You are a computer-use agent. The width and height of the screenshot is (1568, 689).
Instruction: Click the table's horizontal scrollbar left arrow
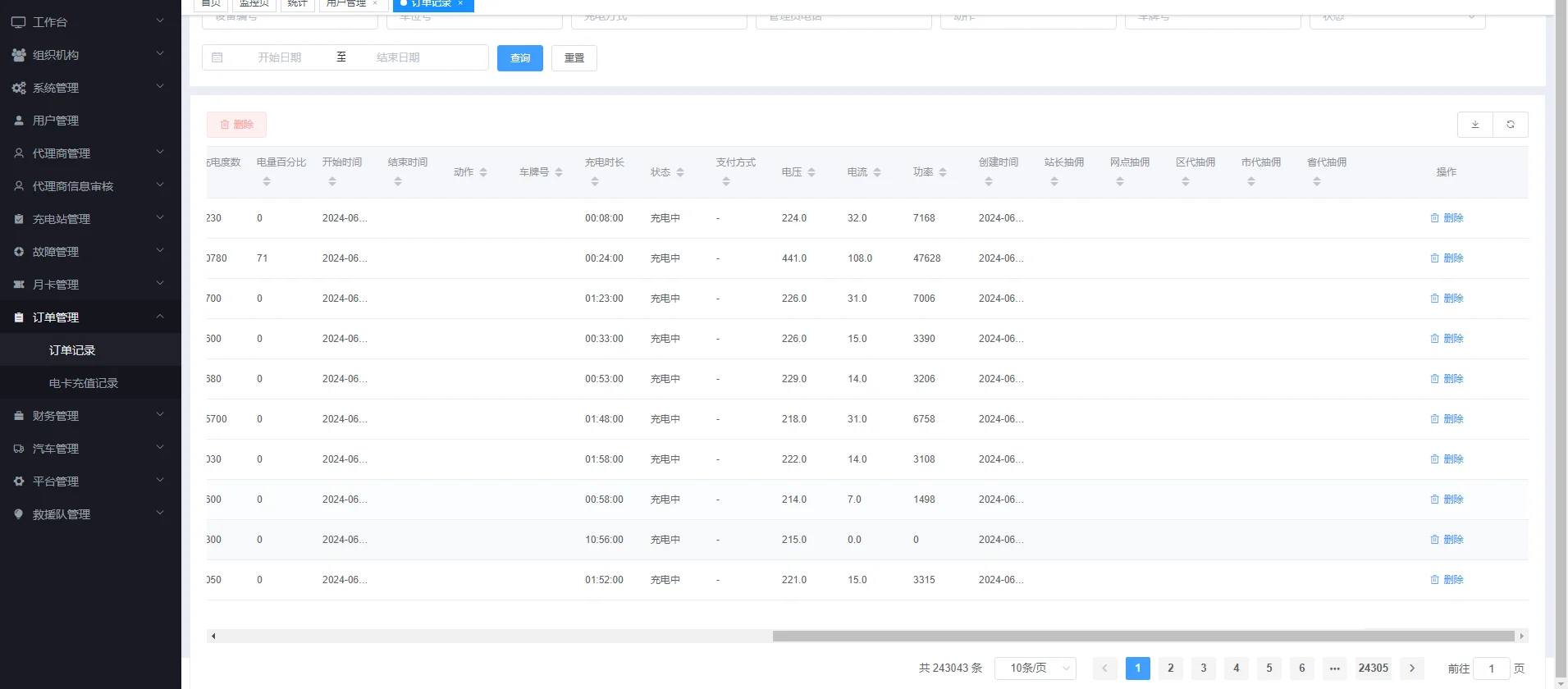213,636
